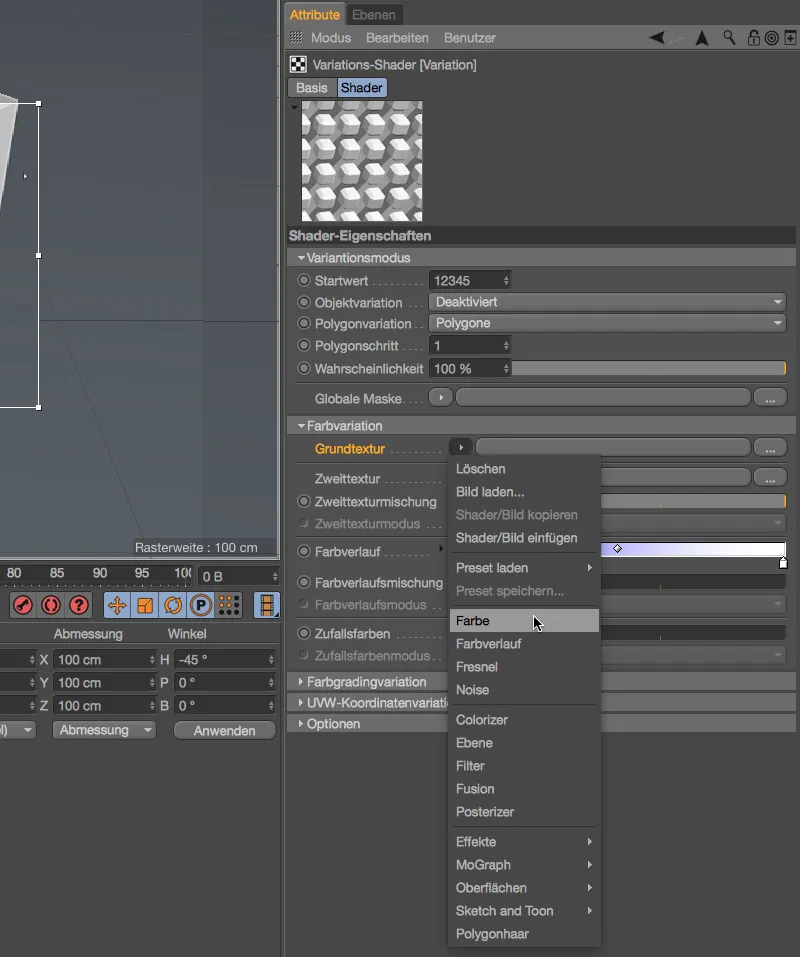The image size is (800, 957).
Task: Select the back navigation arrow in Attribute manager
Action: (658, 37)
